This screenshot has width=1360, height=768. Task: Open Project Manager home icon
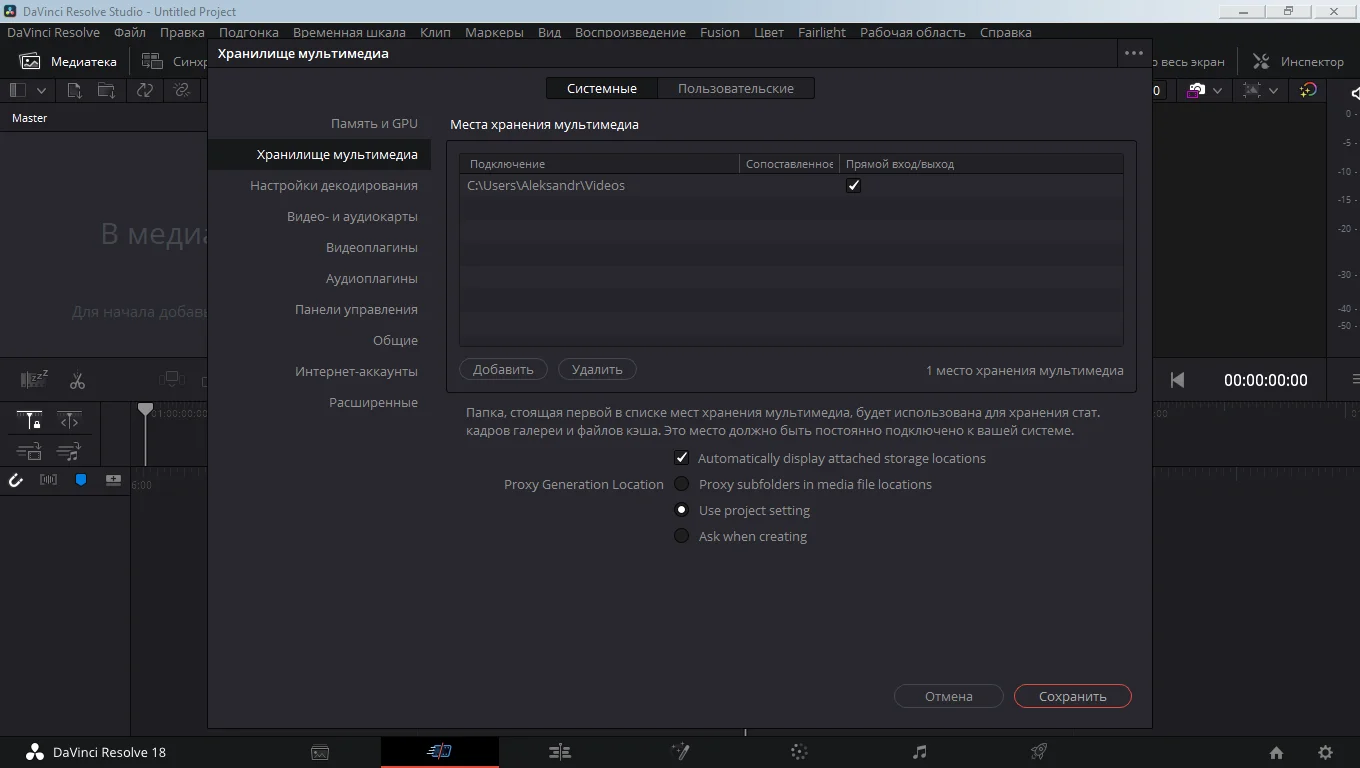coord(1276,753)
